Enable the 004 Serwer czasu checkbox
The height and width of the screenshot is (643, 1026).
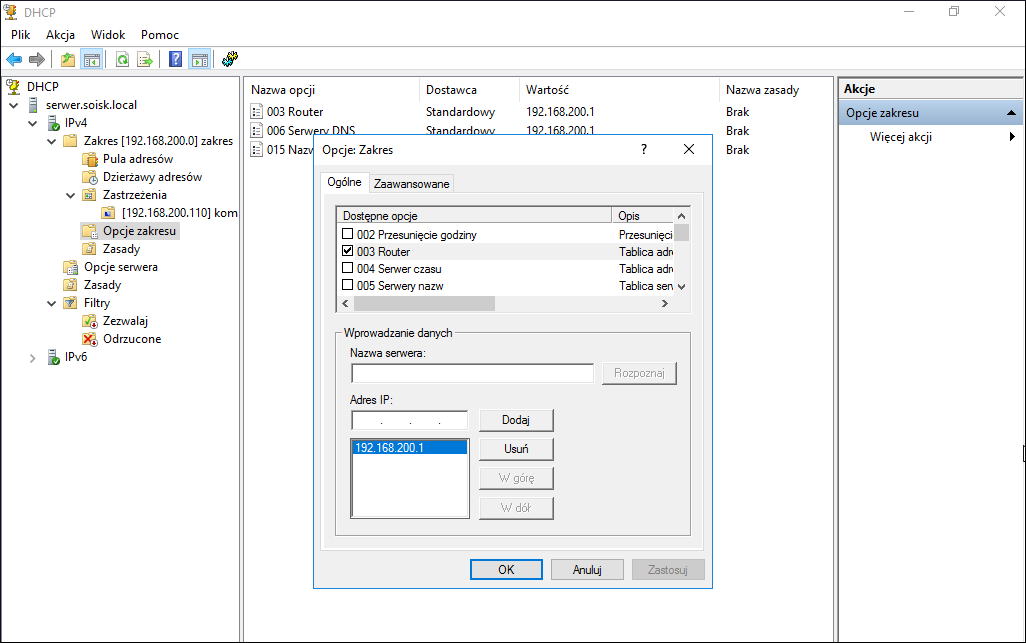pyautogui.click(x=347, y=268)
